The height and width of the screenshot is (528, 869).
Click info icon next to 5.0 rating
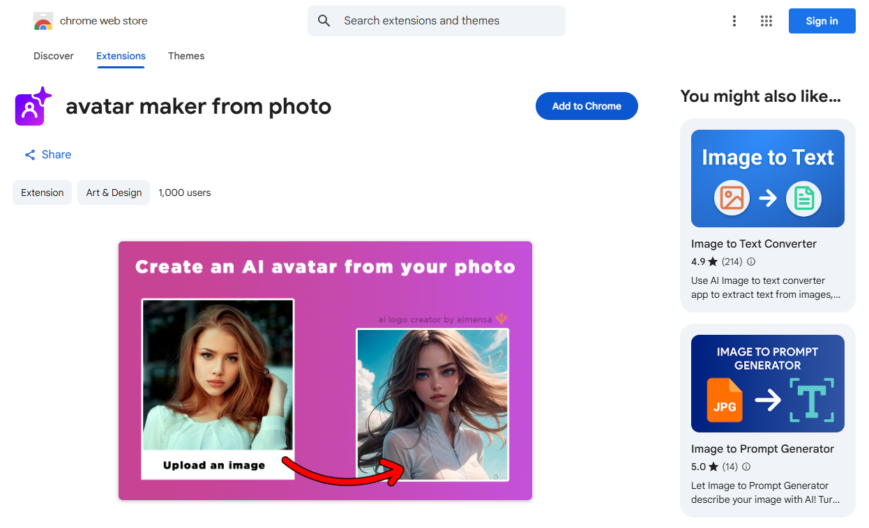pyautogui.click(x=746, y=467)
